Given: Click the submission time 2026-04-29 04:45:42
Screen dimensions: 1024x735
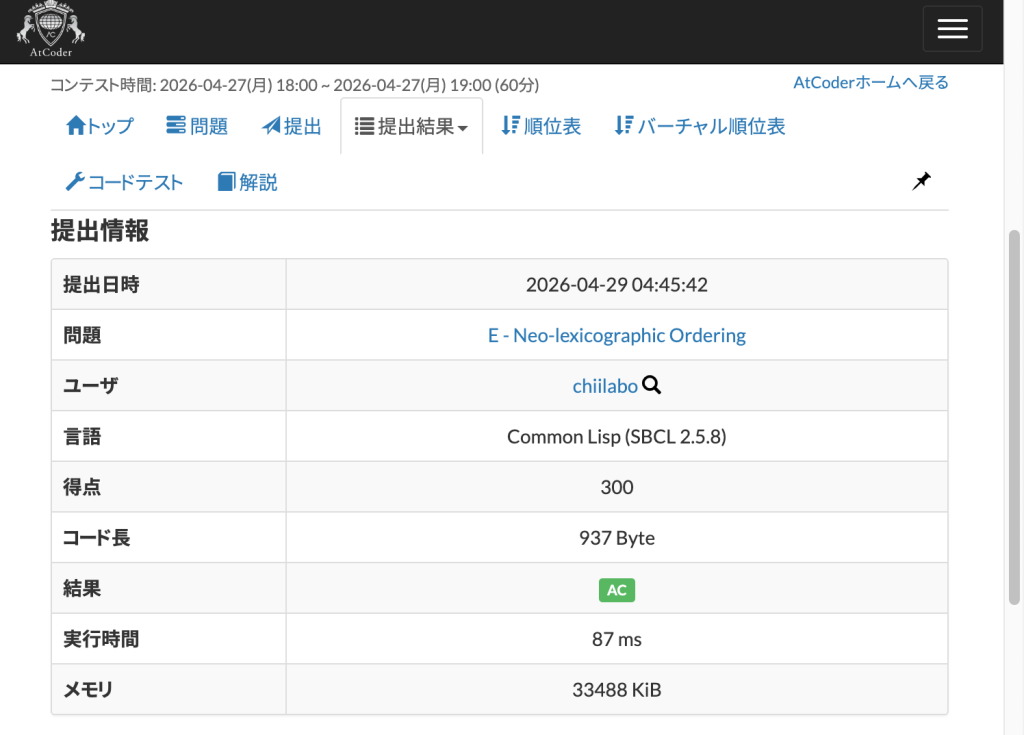Looking at the screenshot, I should [616, 284].
